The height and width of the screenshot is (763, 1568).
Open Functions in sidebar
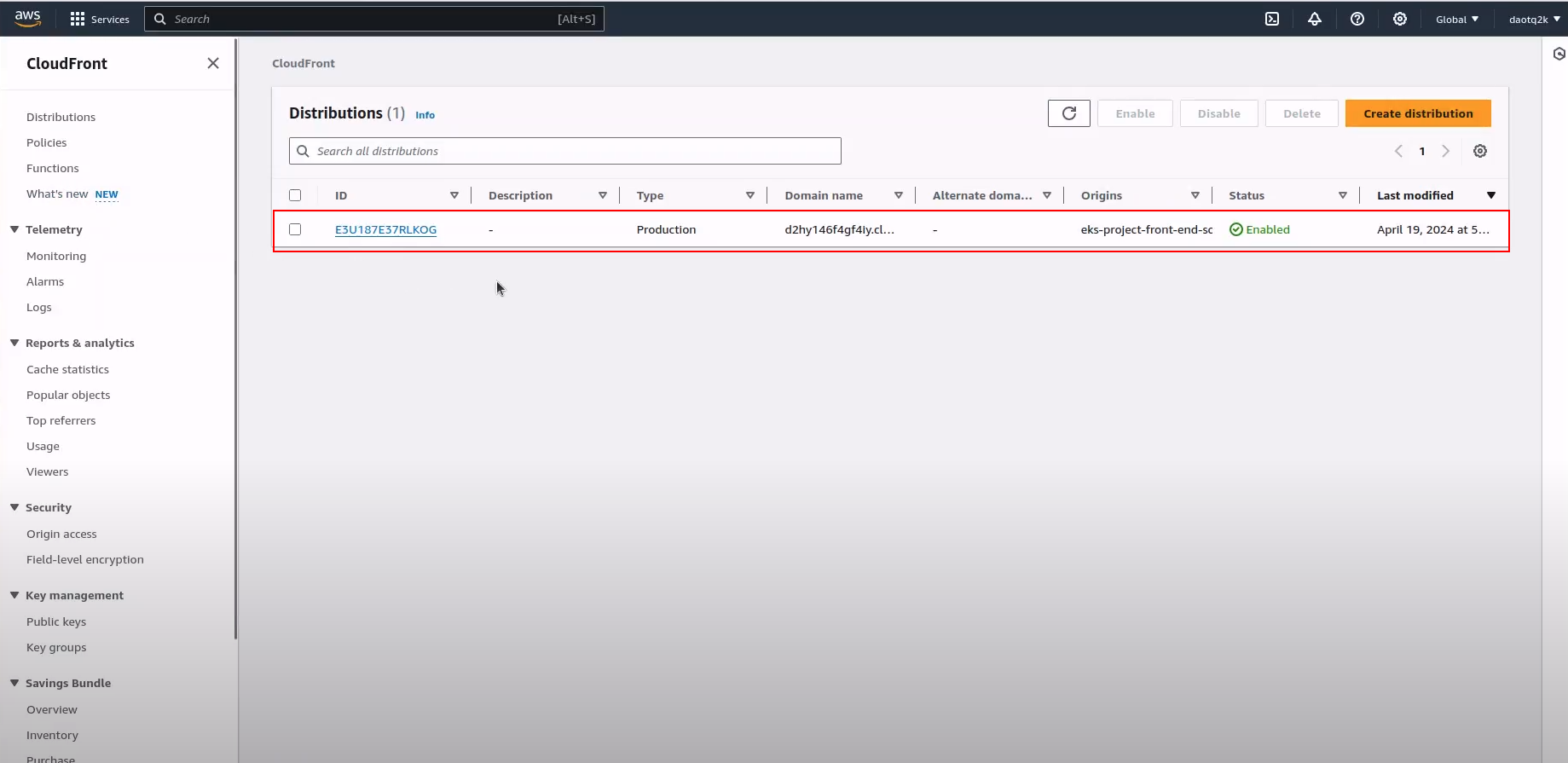coord(52,168)
